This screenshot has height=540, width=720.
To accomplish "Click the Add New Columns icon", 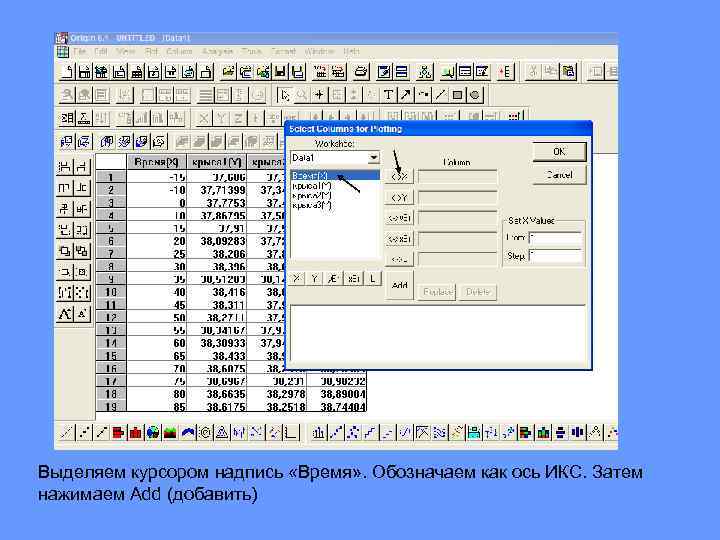I will pos(506,72).
